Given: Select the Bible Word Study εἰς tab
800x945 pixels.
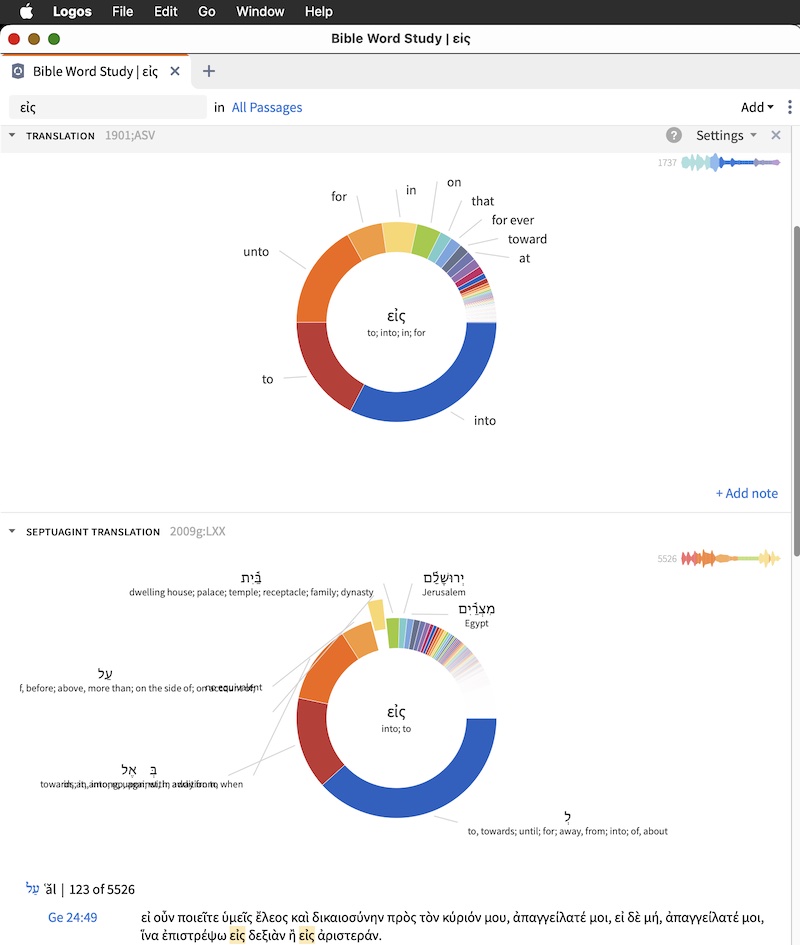Looking at the screenshot, I should [x=95, y=71].
